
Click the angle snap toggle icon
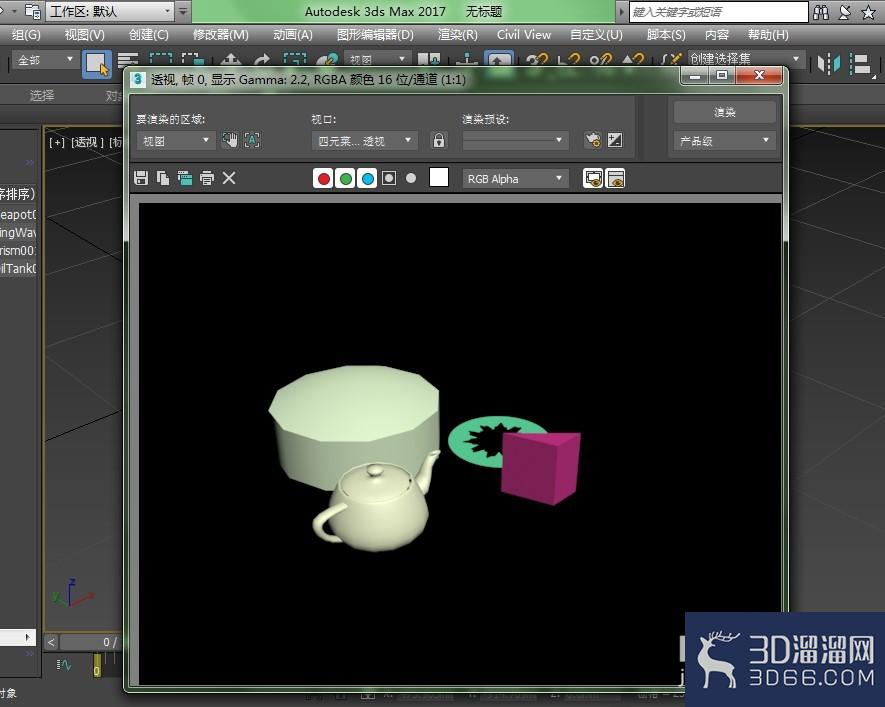coord(569,59)
